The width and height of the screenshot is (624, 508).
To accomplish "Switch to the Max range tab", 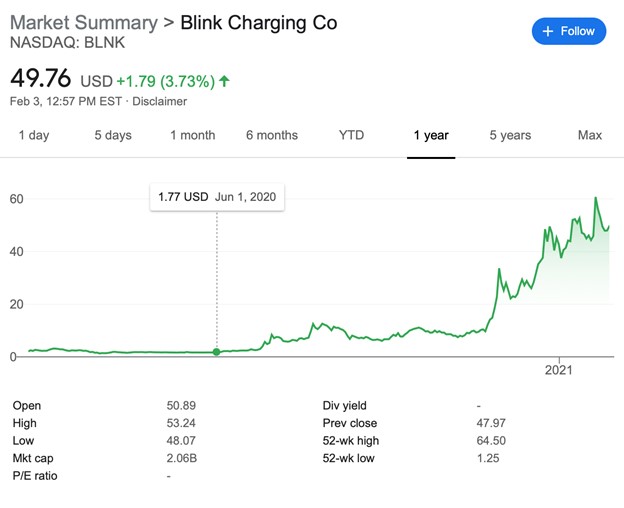I will point(589,135).
